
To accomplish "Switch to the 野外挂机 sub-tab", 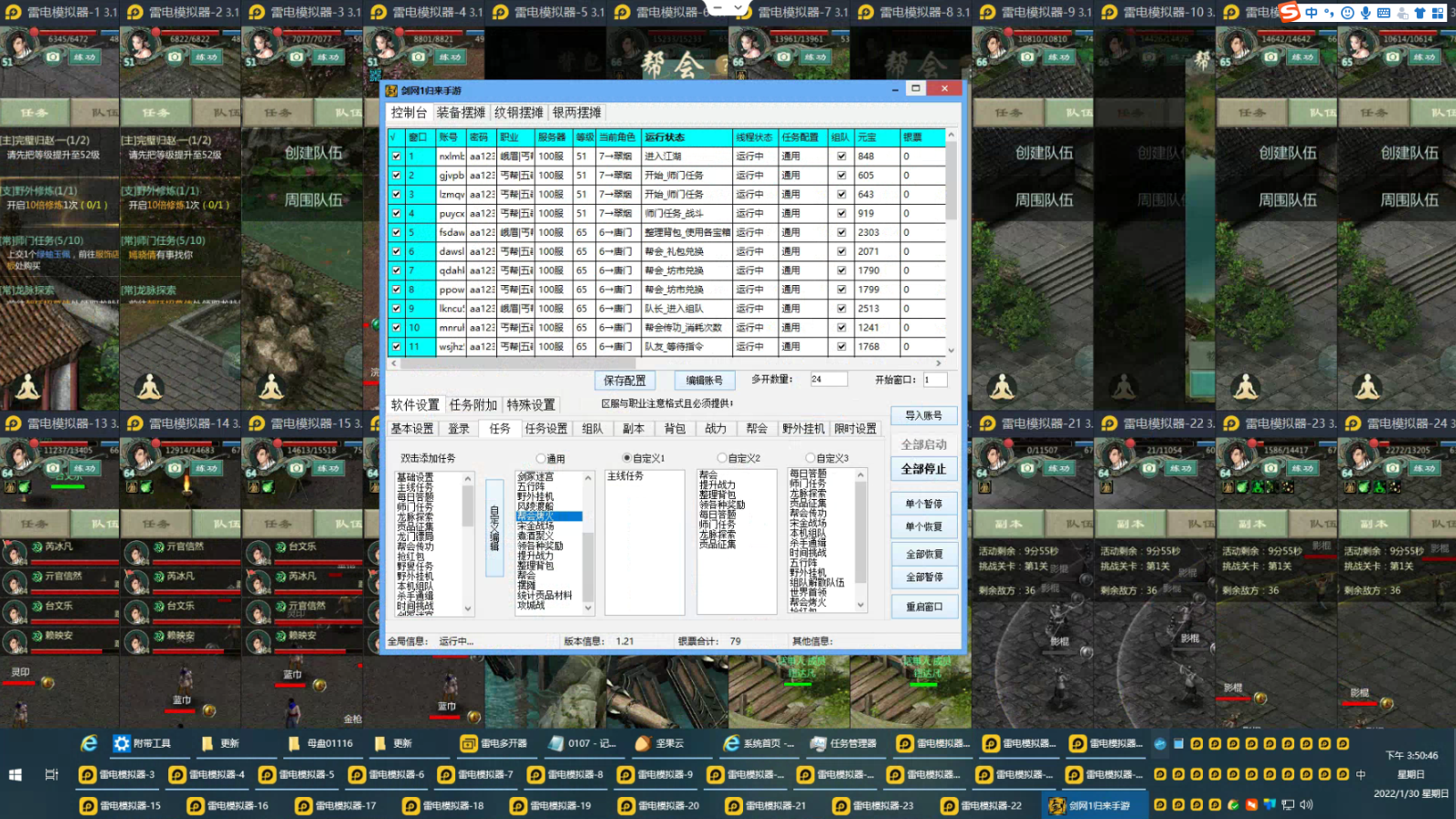I will click(803, 429).
